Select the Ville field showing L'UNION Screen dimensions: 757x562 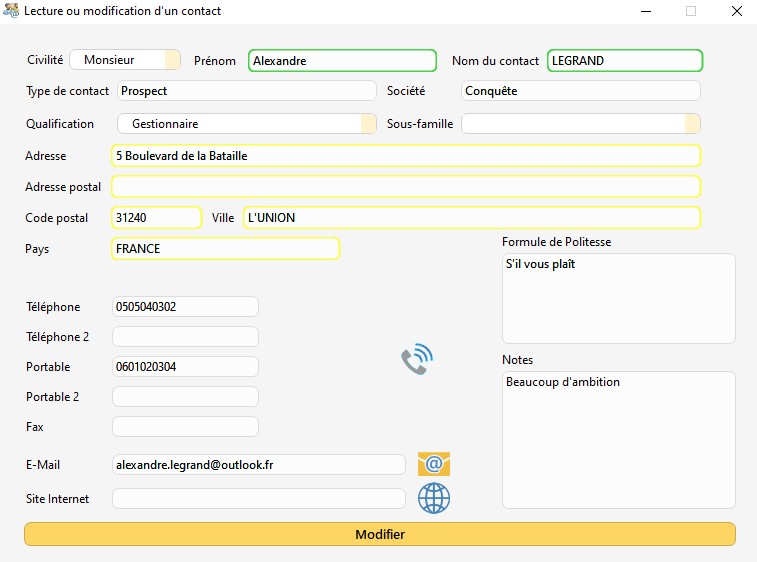click(471, 218)
